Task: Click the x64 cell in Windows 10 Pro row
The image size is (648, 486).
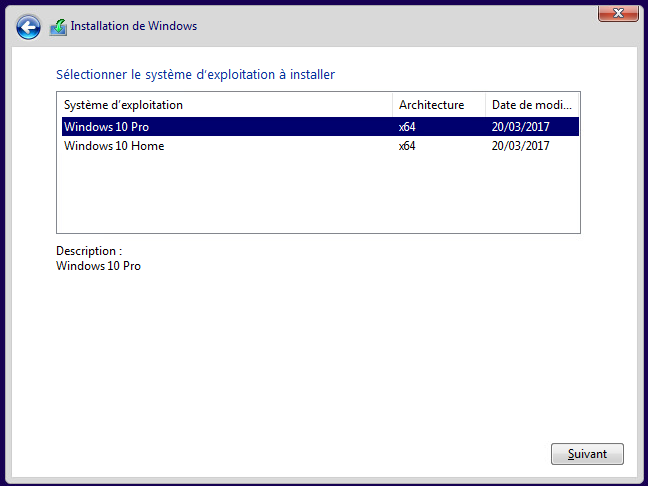Action: pos(407,127)
